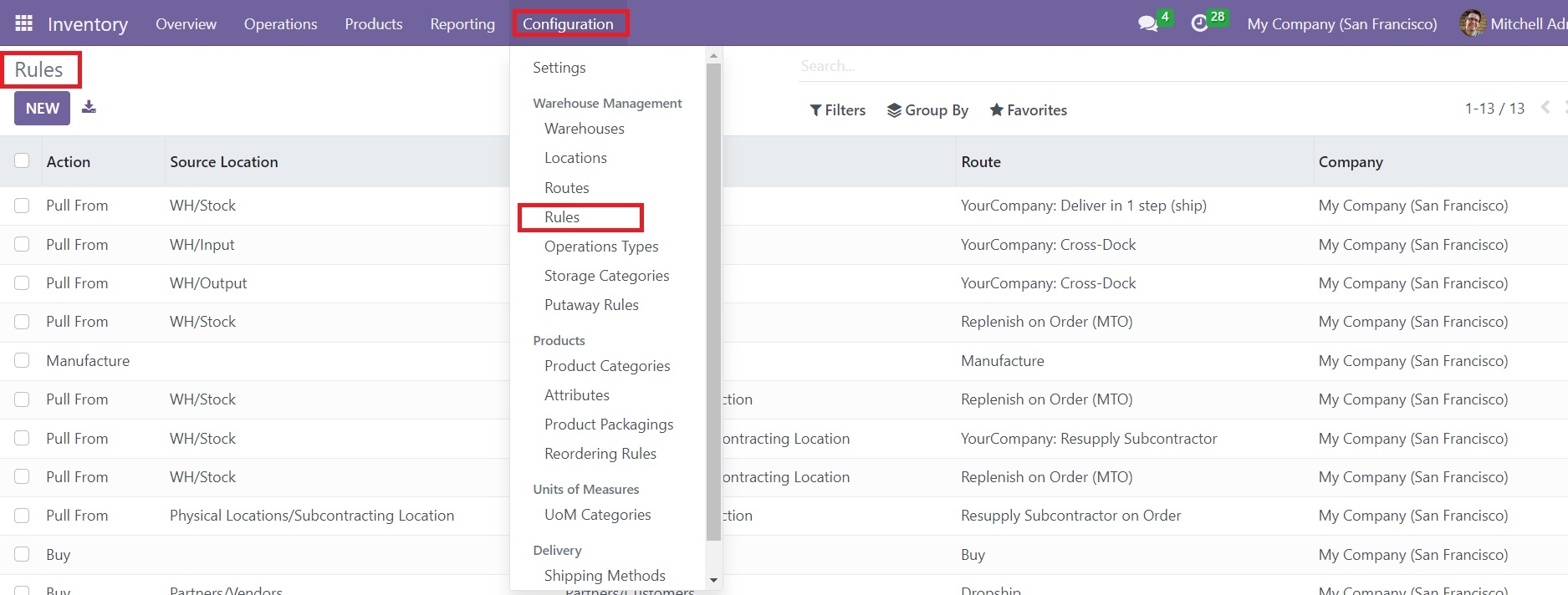Select the WH/Input row checkbox
The height and width of the screenshot is (595, 1568).
[22, 244]
